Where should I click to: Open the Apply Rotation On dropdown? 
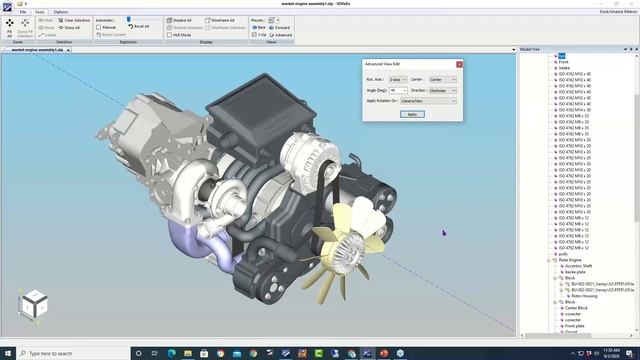point(428,101)
